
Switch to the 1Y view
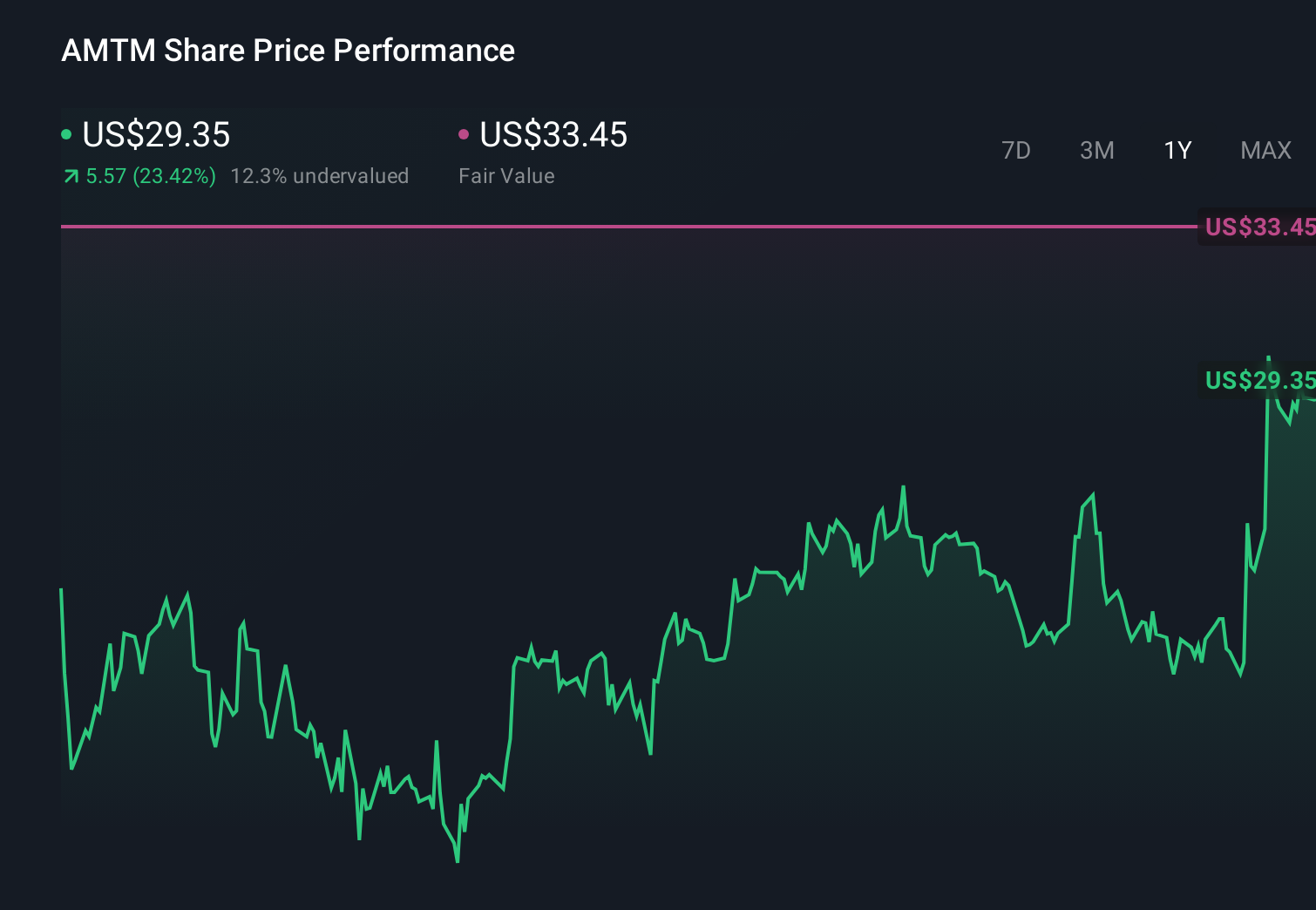pos(1177,150)
